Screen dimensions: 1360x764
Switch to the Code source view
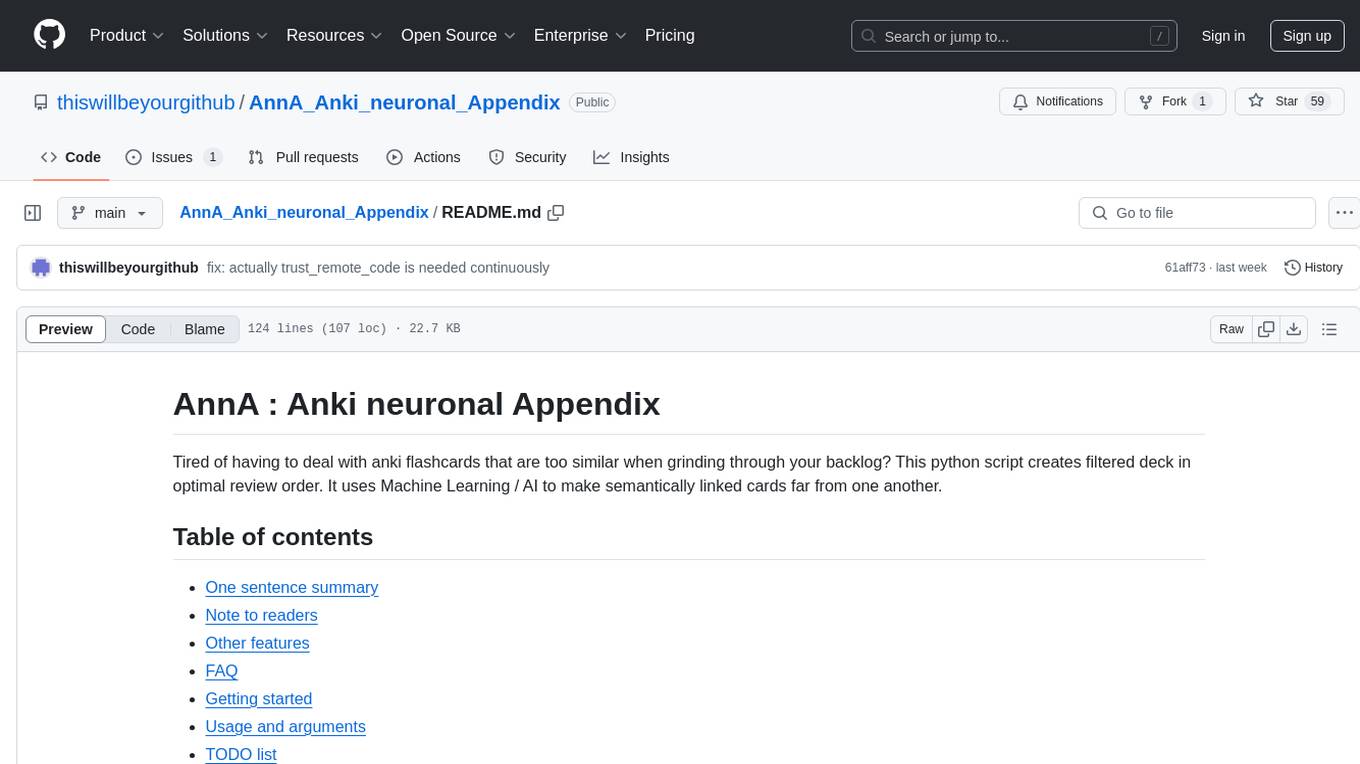[138, 329]
